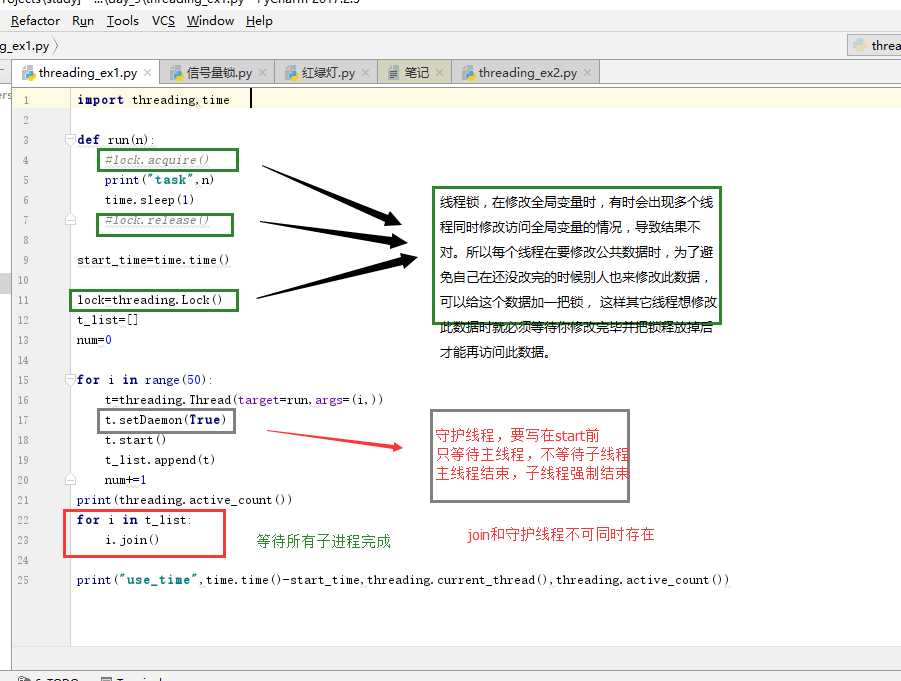The image size is (901, 681).
Task: Switch to the 笔记 tab
Action: tap(416, 73)
